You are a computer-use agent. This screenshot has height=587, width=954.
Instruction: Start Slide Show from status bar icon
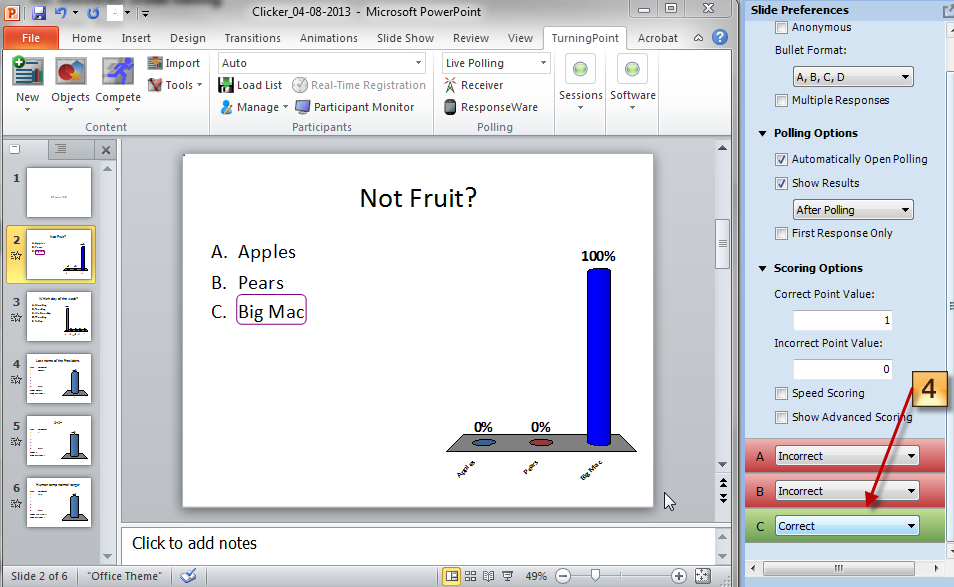point(507,575)
